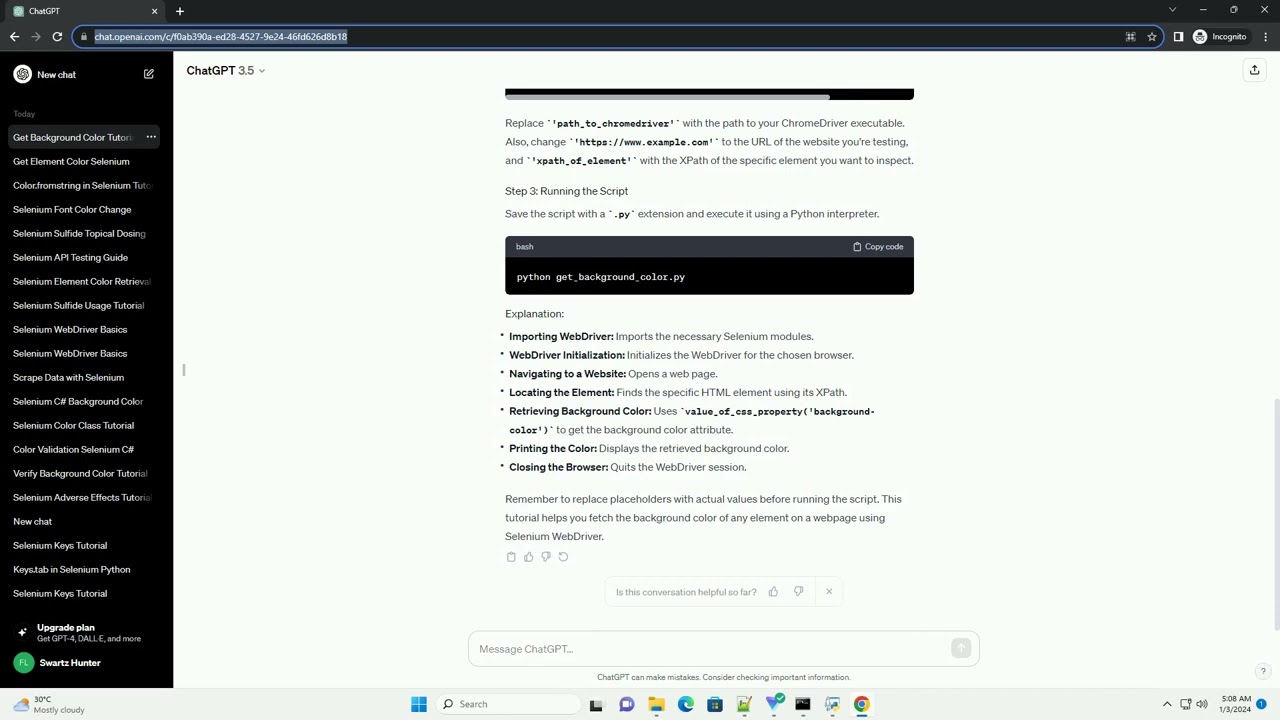Click the browser address bar URL

click(221, 37)
